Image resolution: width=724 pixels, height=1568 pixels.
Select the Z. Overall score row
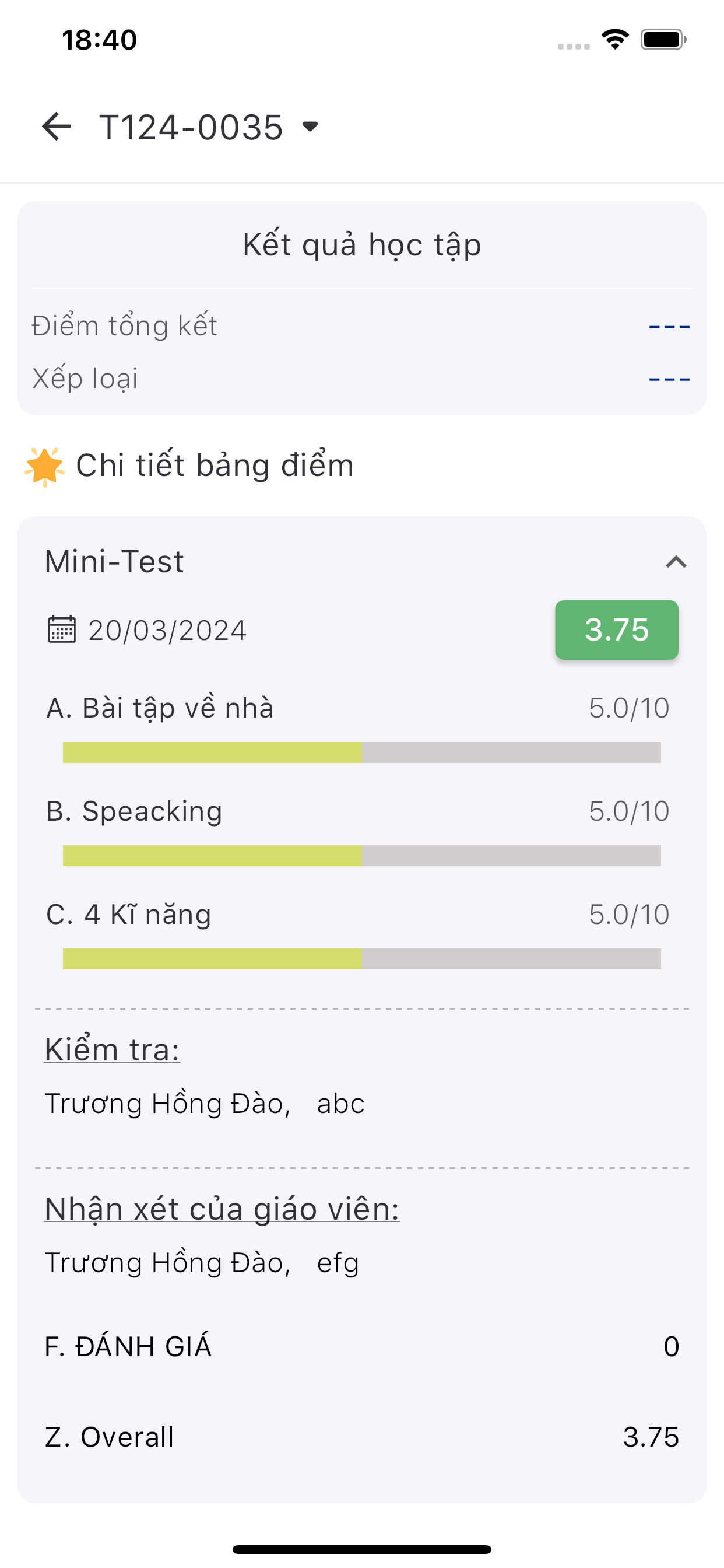(362, 1437)
